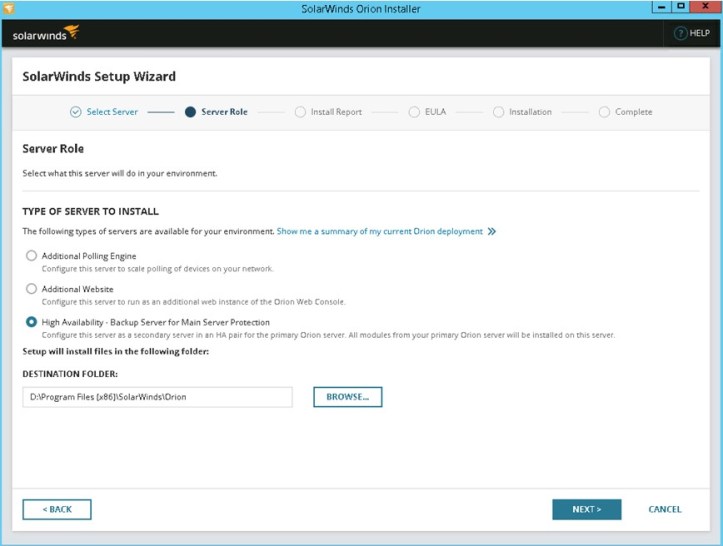Viewport: 723px width, 546px height.
Task: Click the EULA step circle
Action: (x=415, y=112)
